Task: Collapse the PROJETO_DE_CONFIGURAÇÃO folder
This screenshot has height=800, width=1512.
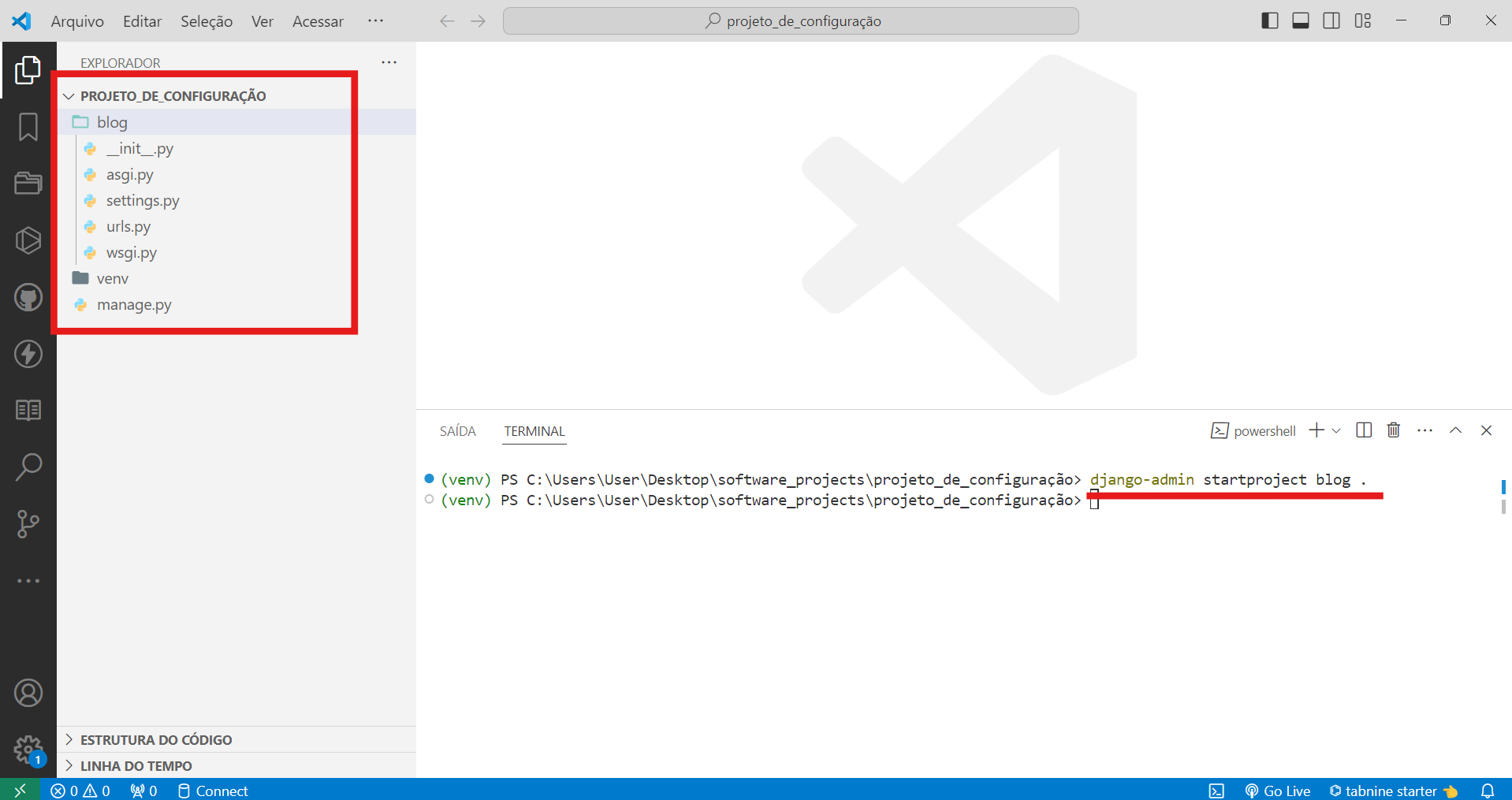Action: click(69, 95)
